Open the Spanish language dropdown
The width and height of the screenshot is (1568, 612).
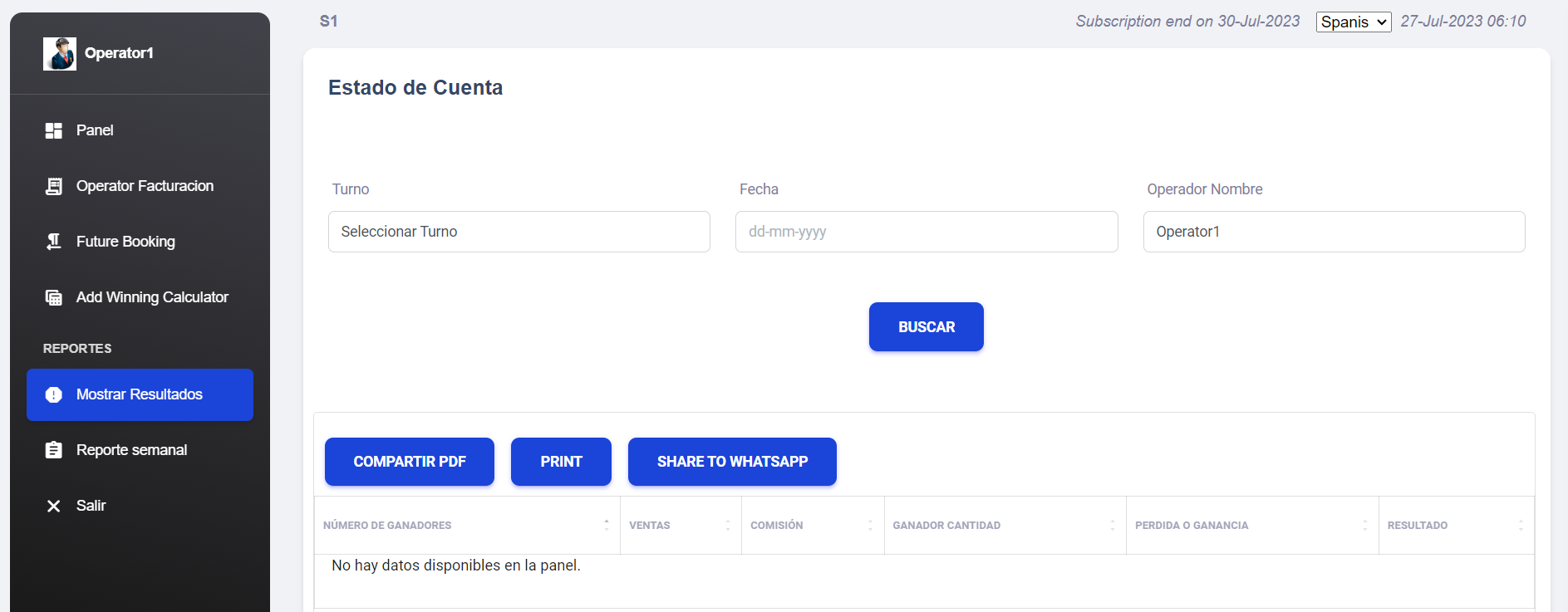[x=1354, y=22]
